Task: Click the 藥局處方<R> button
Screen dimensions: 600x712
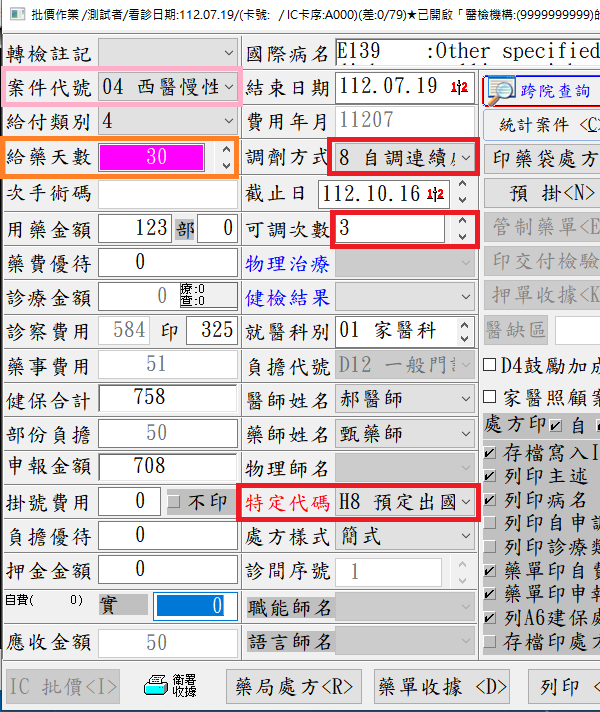Action: click(x=295, y=686)
